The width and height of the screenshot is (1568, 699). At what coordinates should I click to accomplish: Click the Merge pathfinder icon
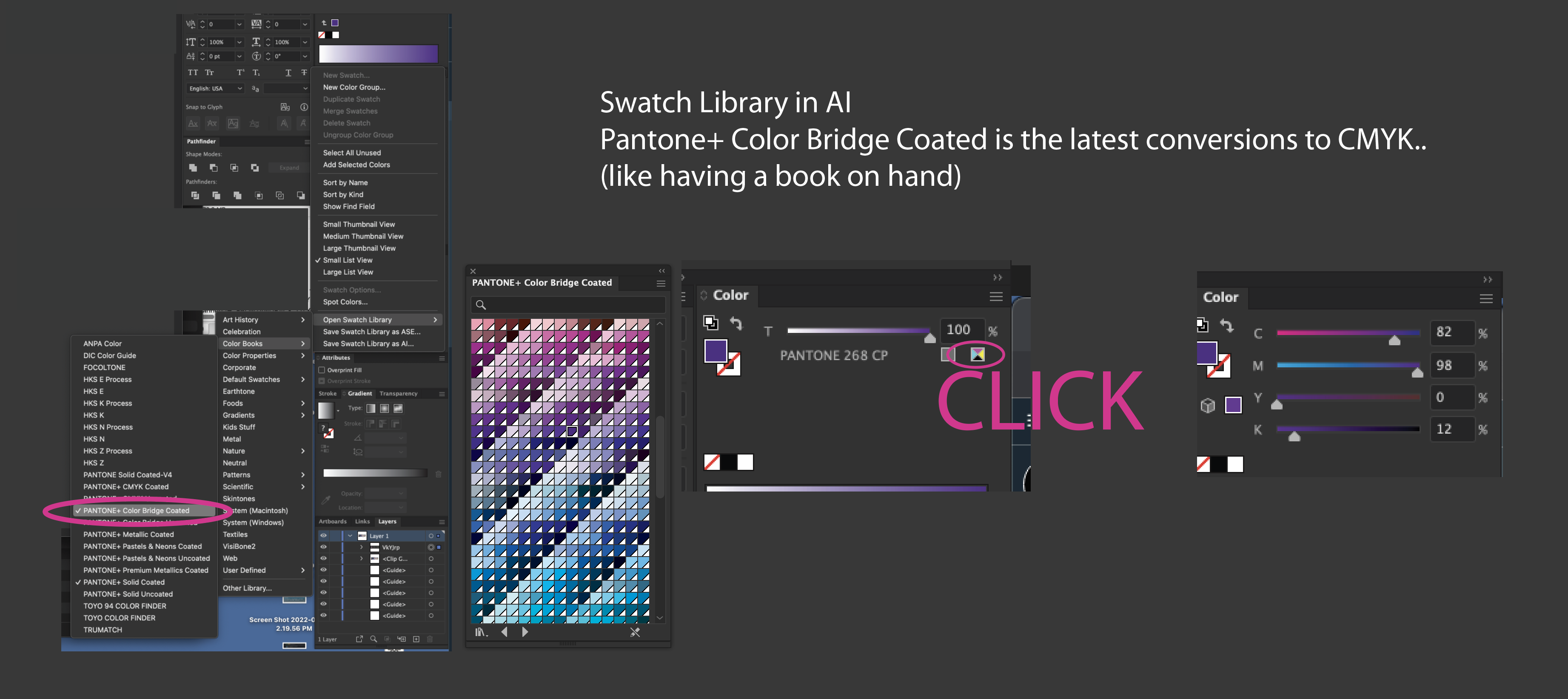[x=237, y=195]
